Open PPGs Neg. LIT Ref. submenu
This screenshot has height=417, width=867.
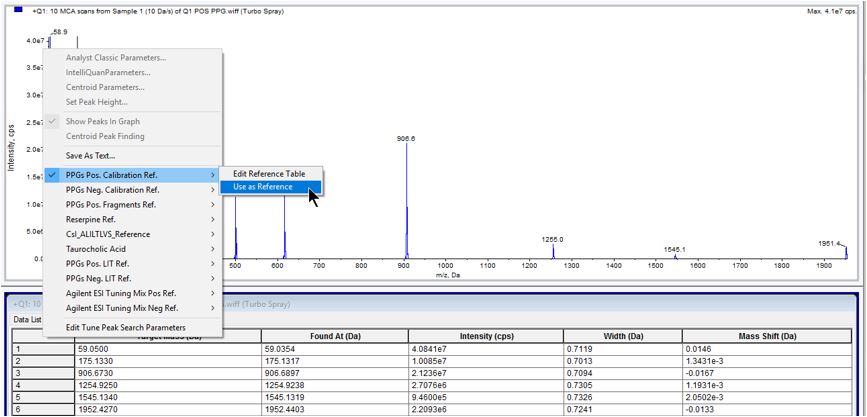(x=133, y=279)
